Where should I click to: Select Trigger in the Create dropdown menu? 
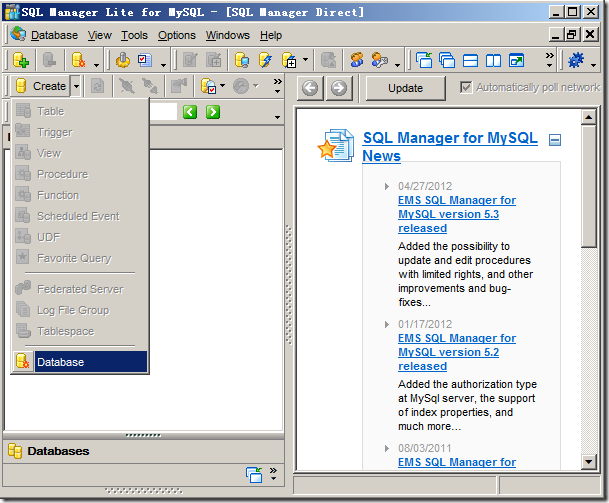click(x=80, y=132)
